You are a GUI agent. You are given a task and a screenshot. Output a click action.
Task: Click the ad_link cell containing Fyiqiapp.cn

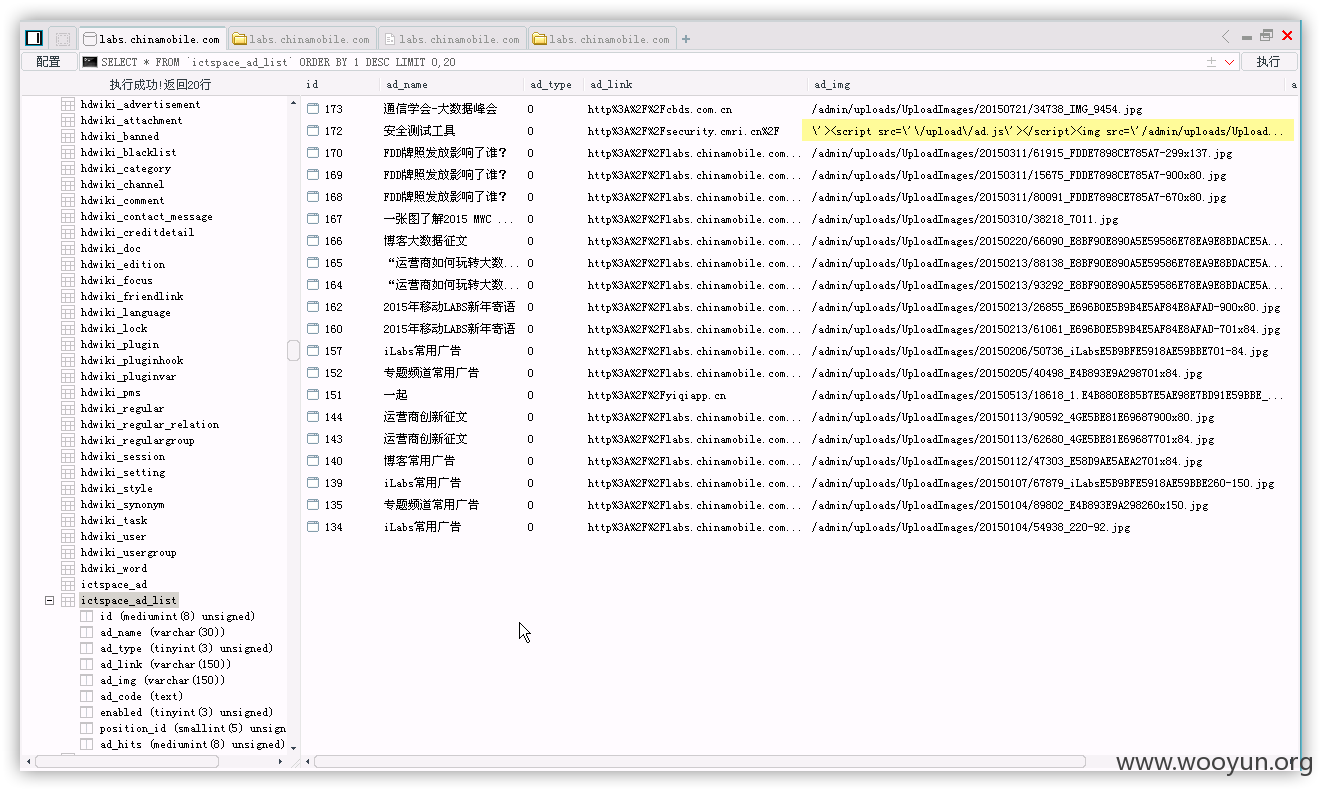(x=657, y=395)
